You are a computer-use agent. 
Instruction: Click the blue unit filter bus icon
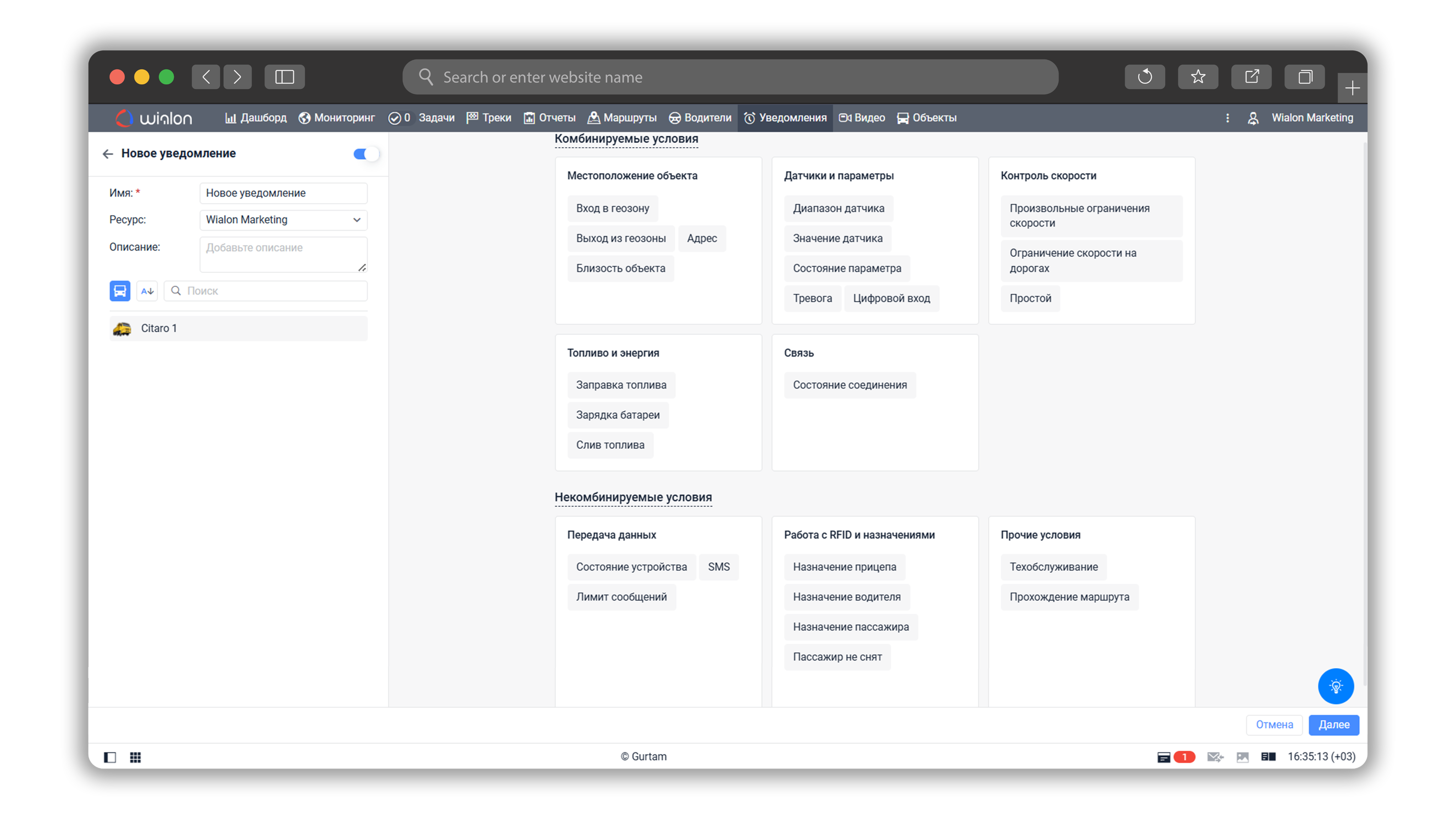(120, 290)
